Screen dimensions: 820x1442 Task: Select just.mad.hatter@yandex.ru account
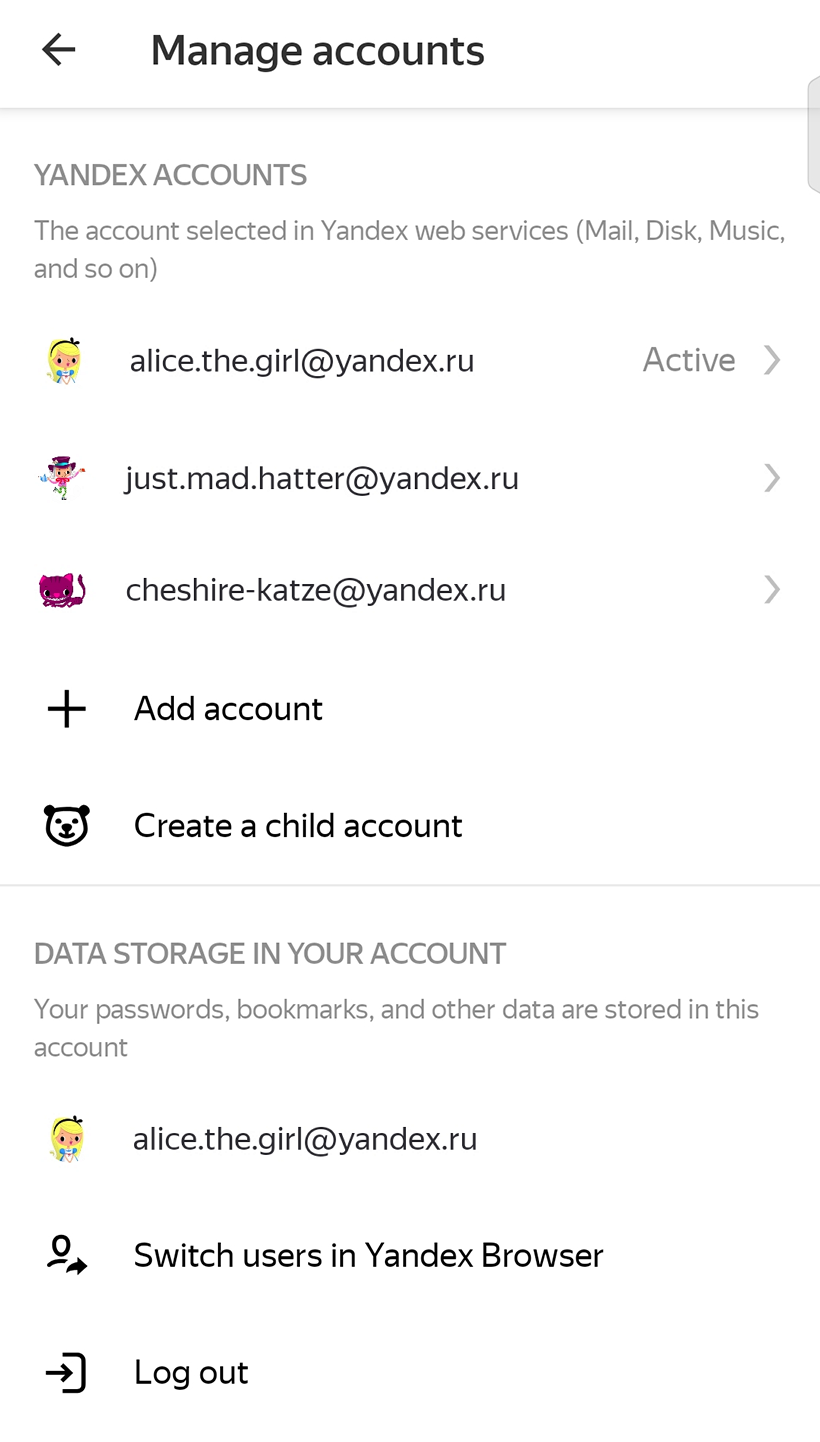coord(410,478)
